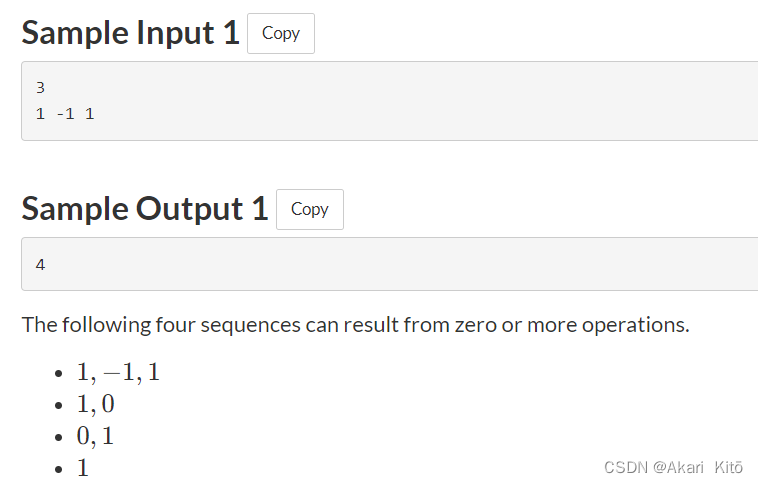Copy the Sample Input 1 content
The image size is (758, 483).
281,33
